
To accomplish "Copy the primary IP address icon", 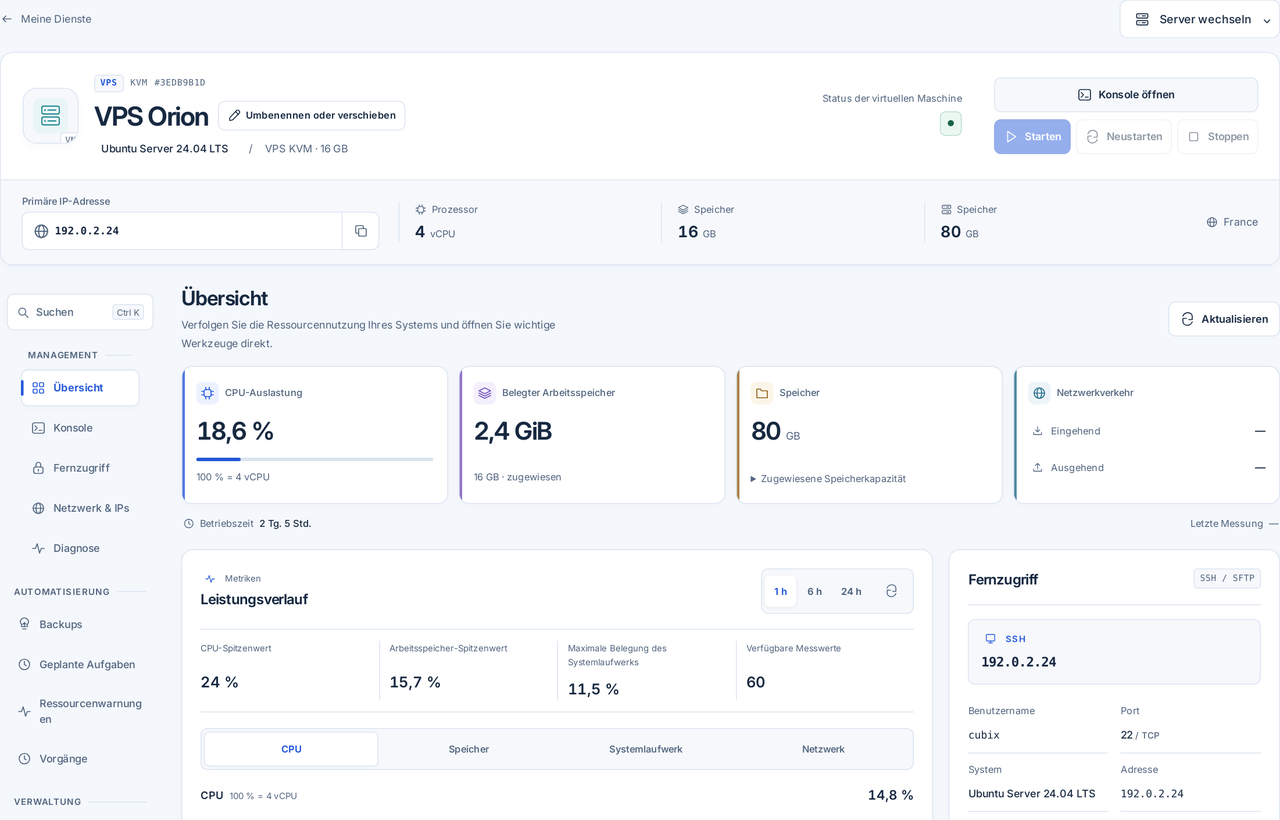I will pyautogui.click(x=360, y=231).
